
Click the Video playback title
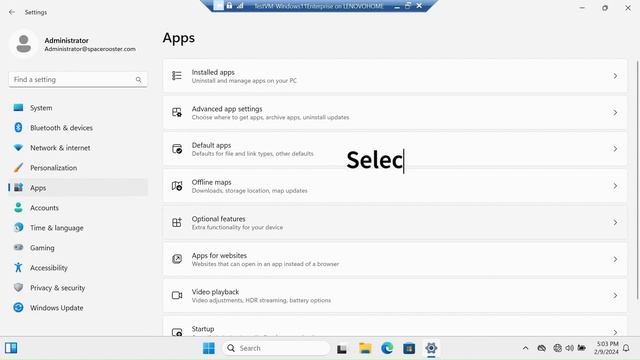(x=215, y=292)
